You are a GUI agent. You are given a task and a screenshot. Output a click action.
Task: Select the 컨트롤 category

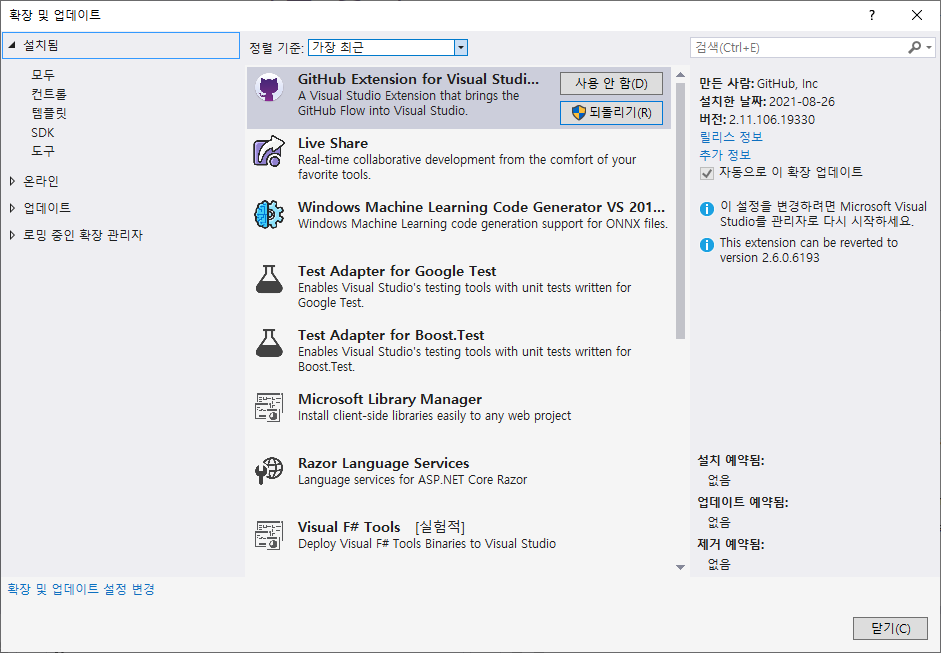(x=49, y=94)
